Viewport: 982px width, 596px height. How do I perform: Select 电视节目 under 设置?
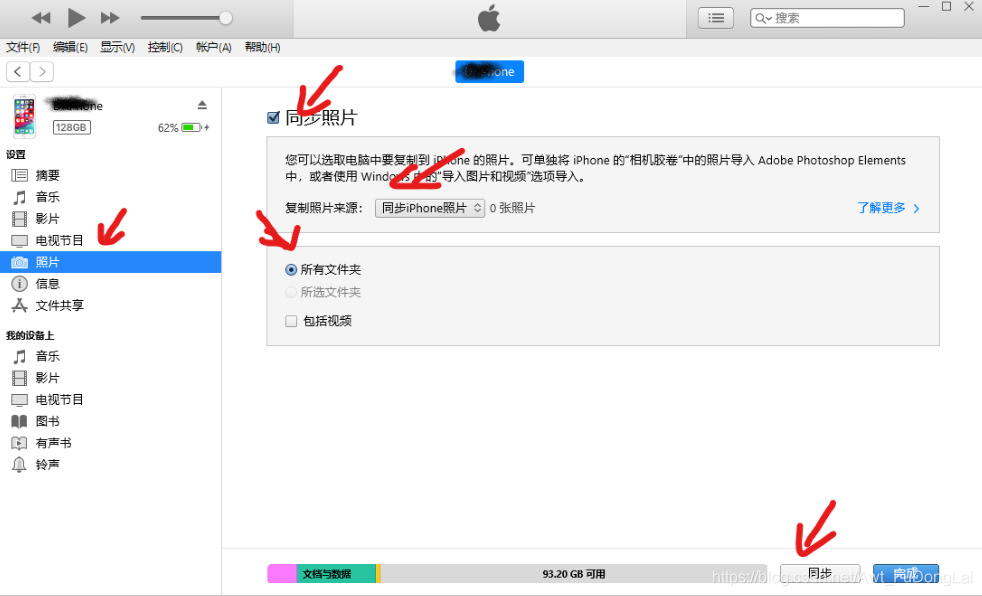111,240
